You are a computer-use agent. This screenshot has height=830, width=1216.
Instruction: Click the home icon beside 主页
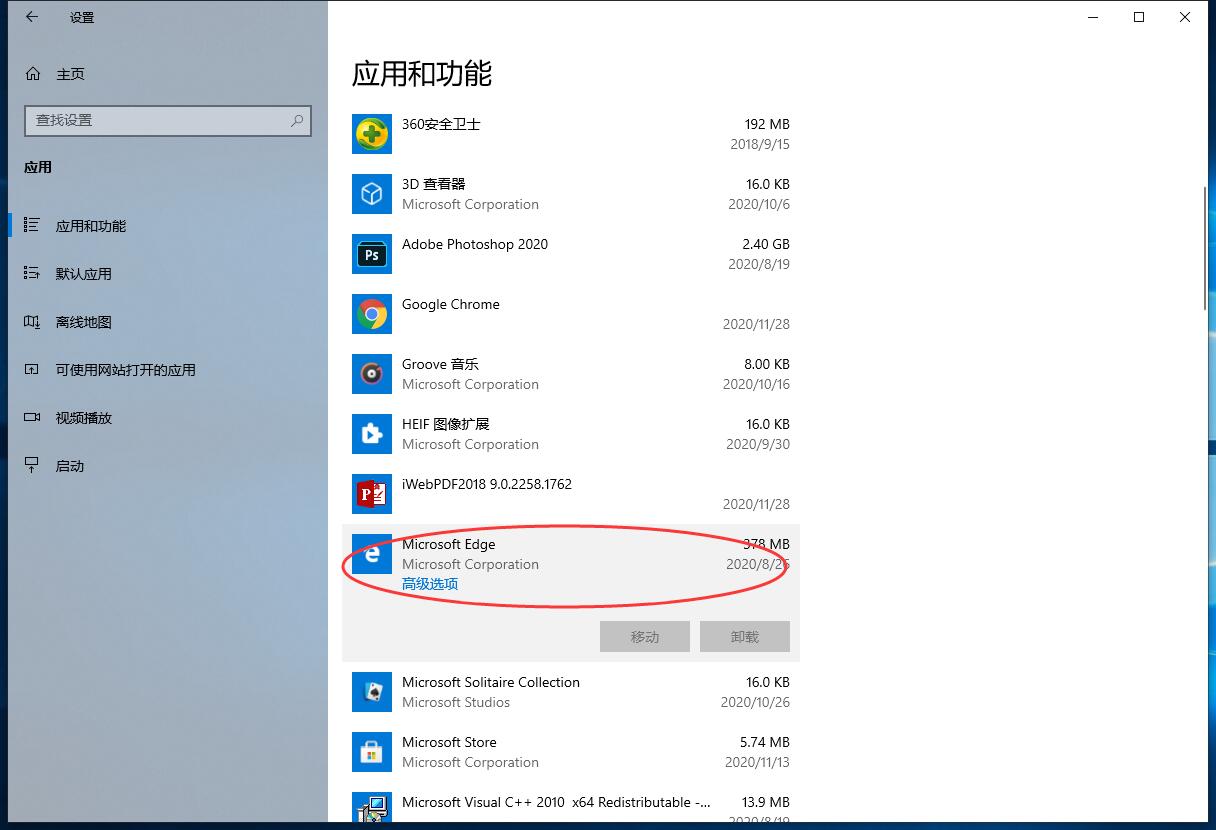33,74
